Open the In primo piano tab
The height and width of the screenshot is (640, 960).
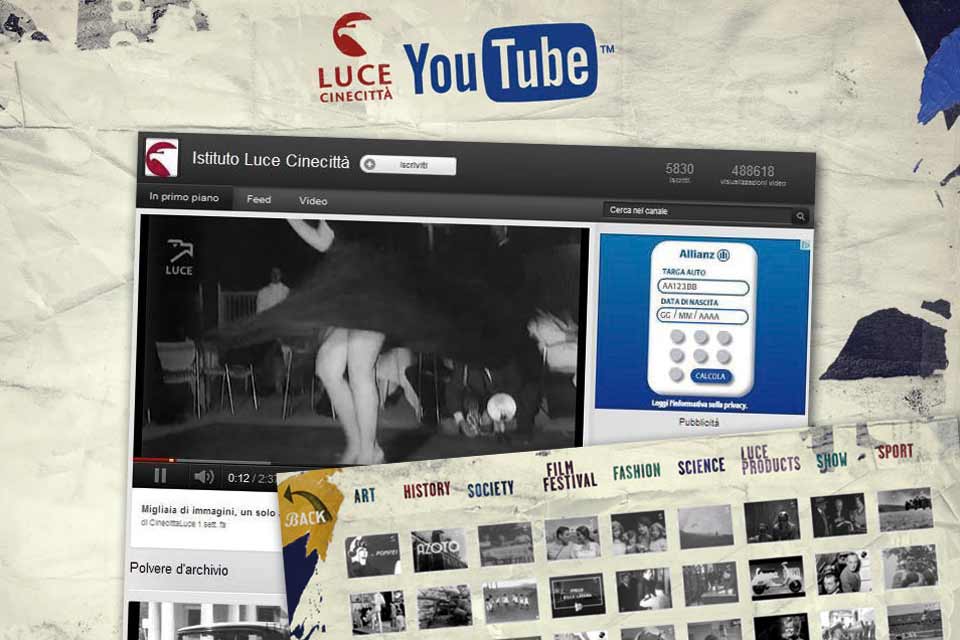184,197
